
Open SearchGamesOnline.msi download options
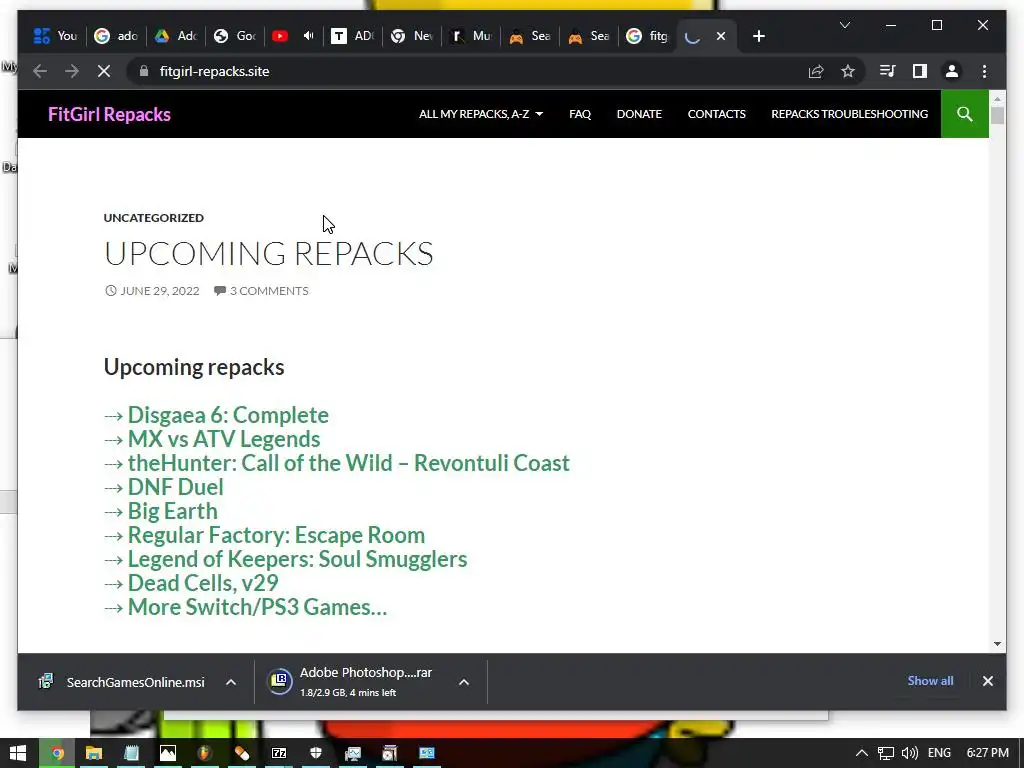pos(231,682)
